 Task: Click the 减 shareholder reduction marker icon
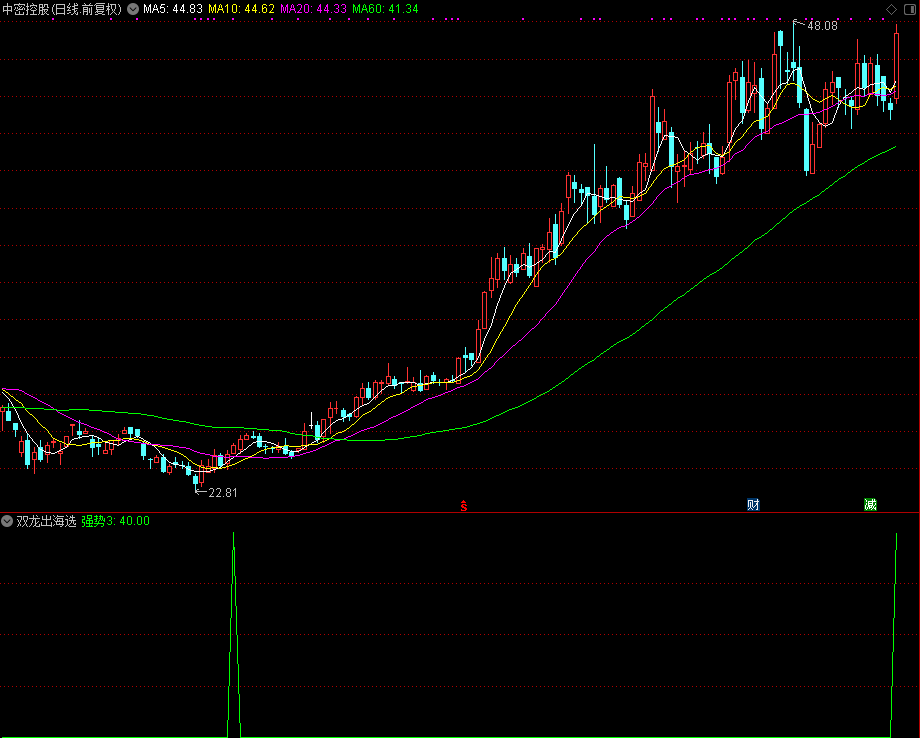point(870,505)
